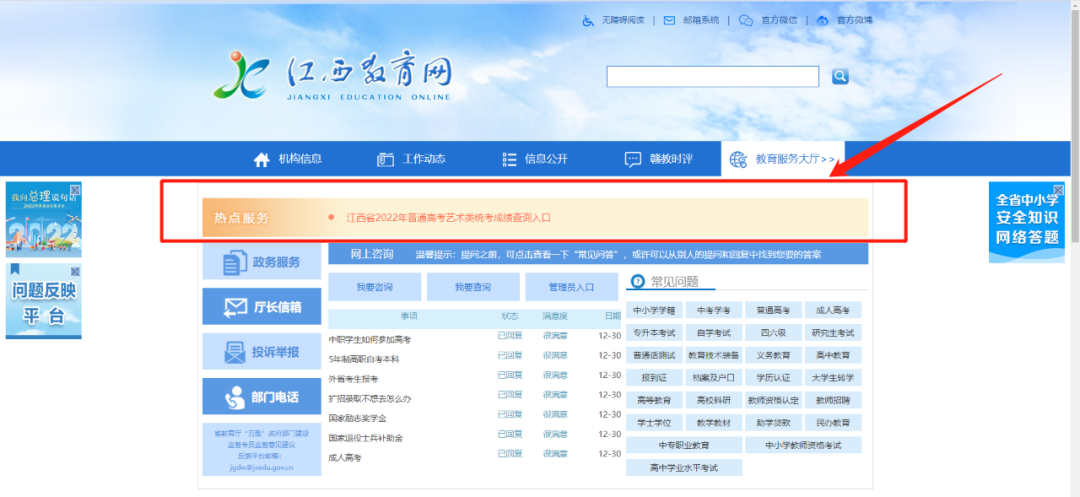Click the official WeChat icon
The height and width of the screenshot is (497, 1080).
click(746, 21)
